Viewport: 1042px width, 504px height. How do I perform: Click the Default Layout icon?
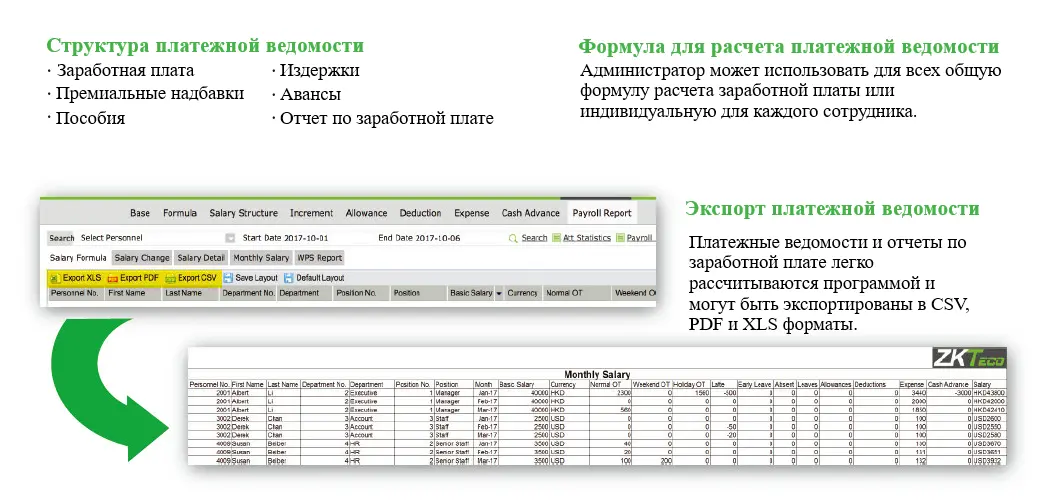(x=289, y=277)
